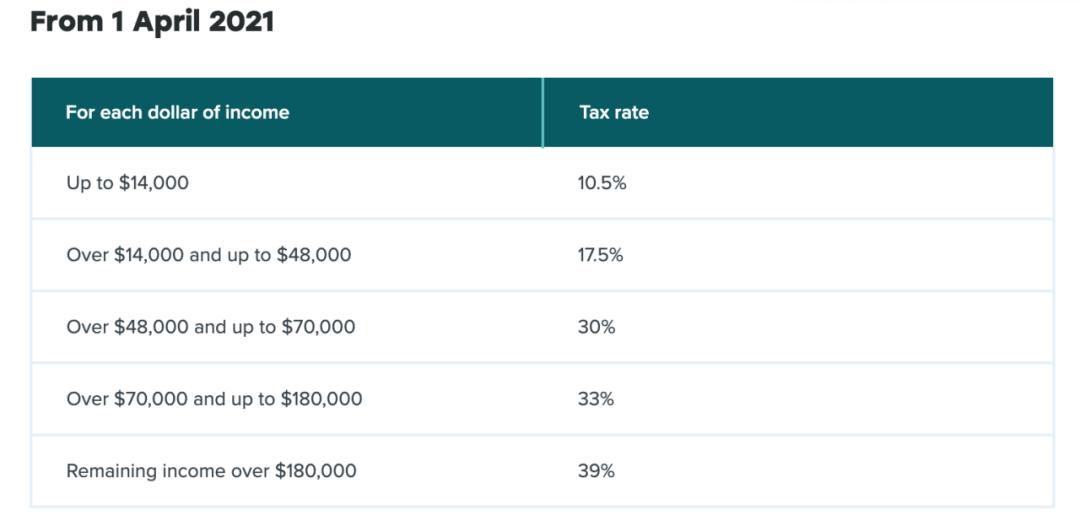Image resolution: width=1080 pixels, height=521 pixels.
Task: Select the "Tax rate" column header
Action: 614,112
